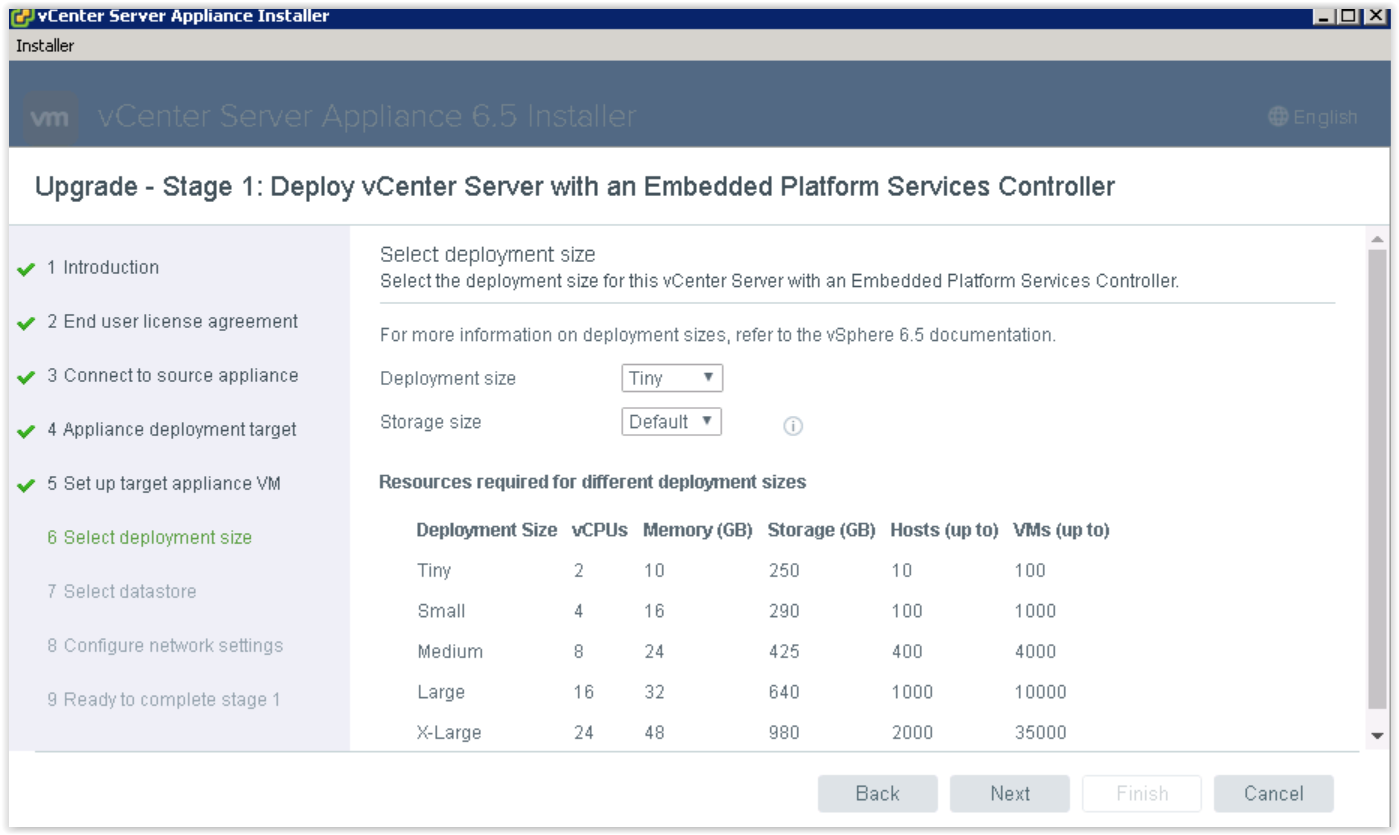Click the storage size info icon
Viewport: 1399px width, 835px height.
click(793, 426)
